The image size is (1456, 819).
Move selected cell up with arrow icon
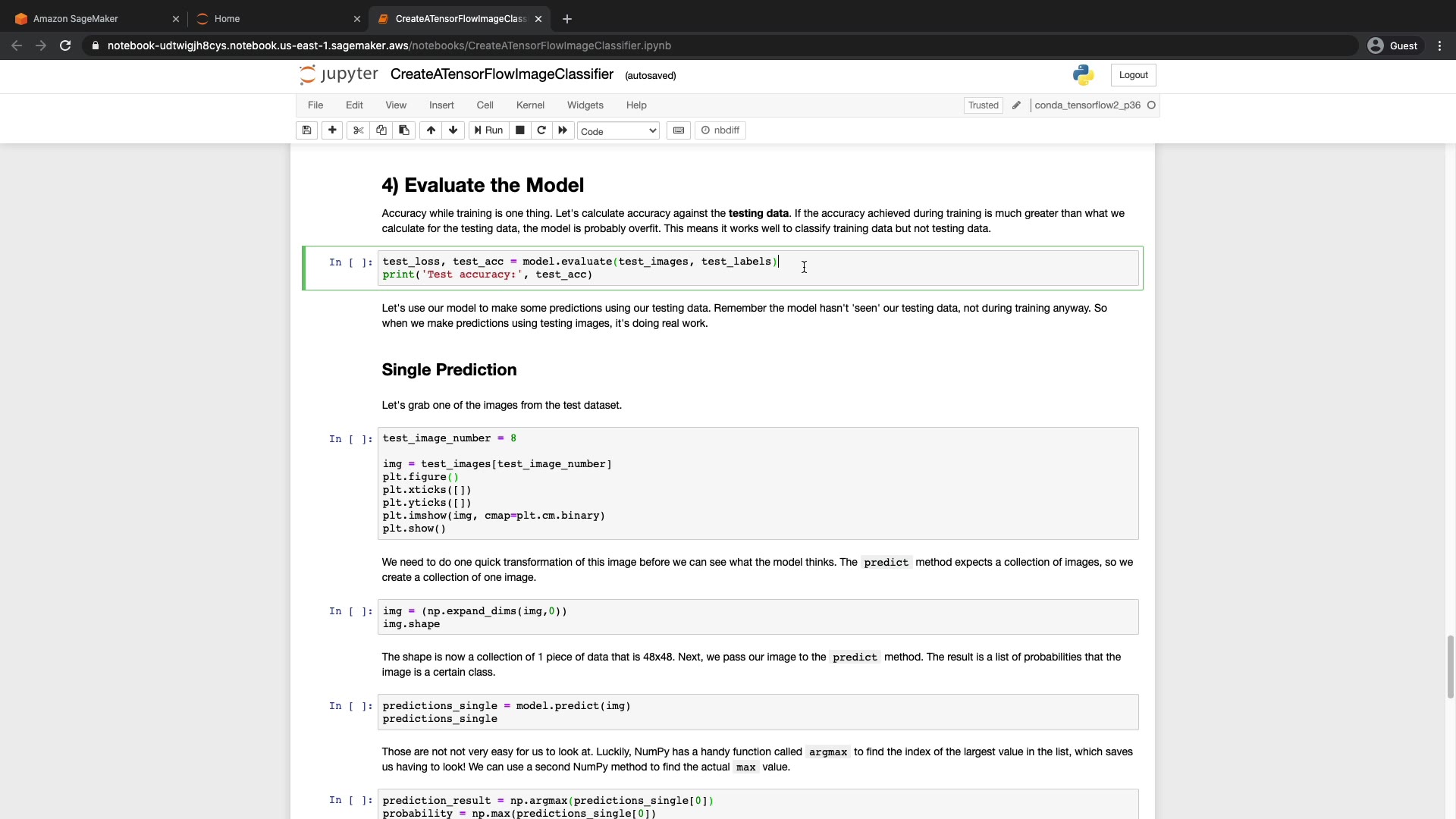[x=431, y=130]
